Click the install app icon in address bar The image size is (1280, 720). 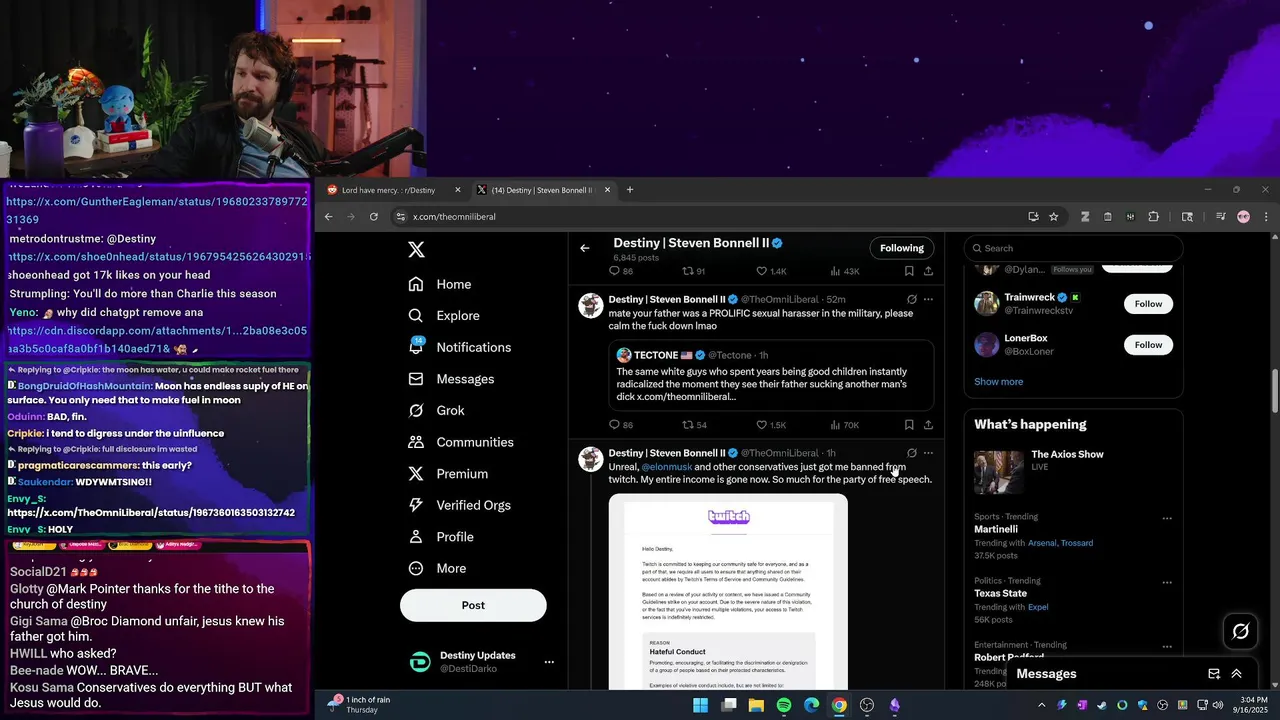(x=1033, y=217)
